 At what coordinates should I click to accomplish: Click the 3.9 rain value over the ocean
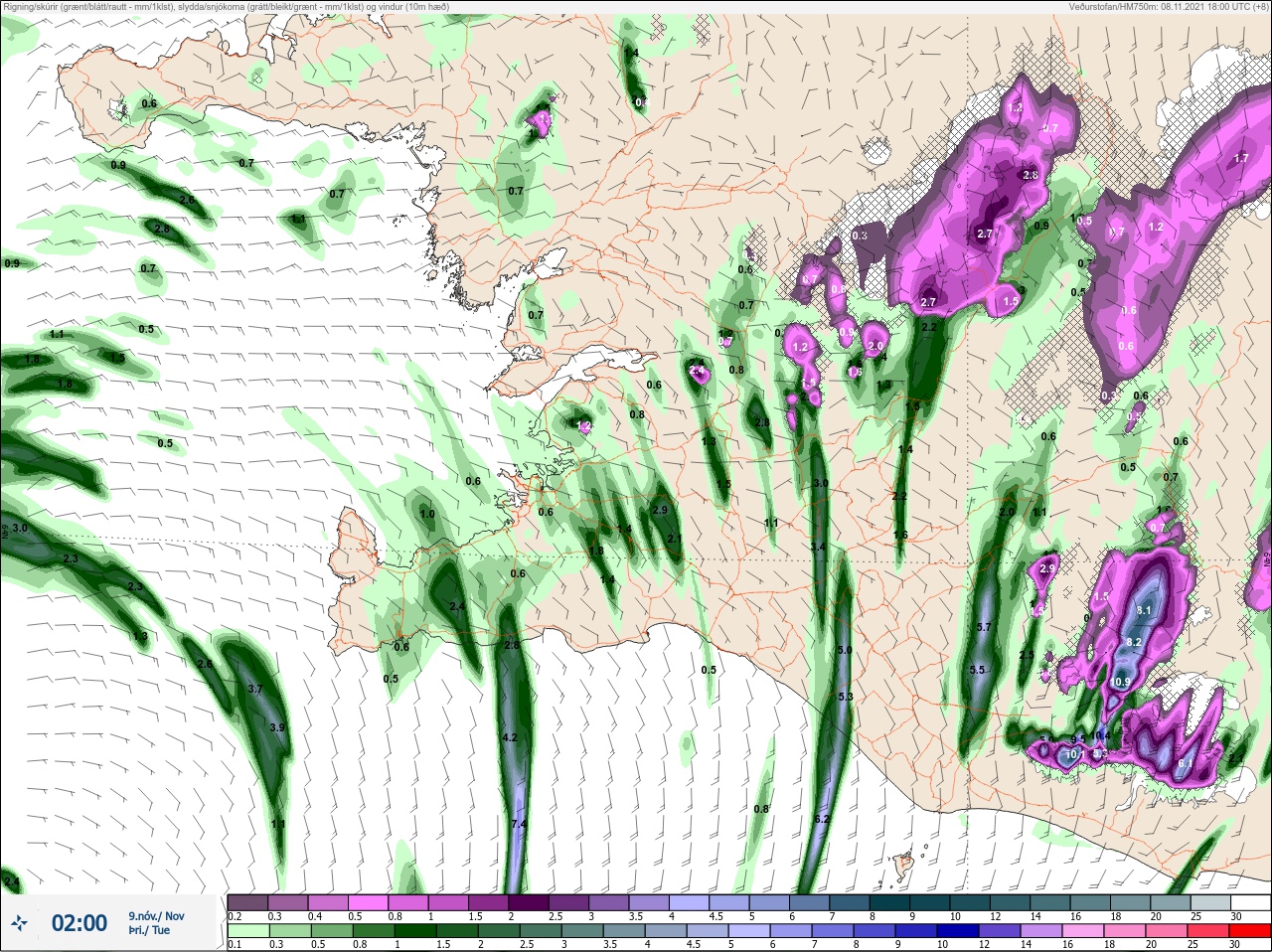point(277,727)
